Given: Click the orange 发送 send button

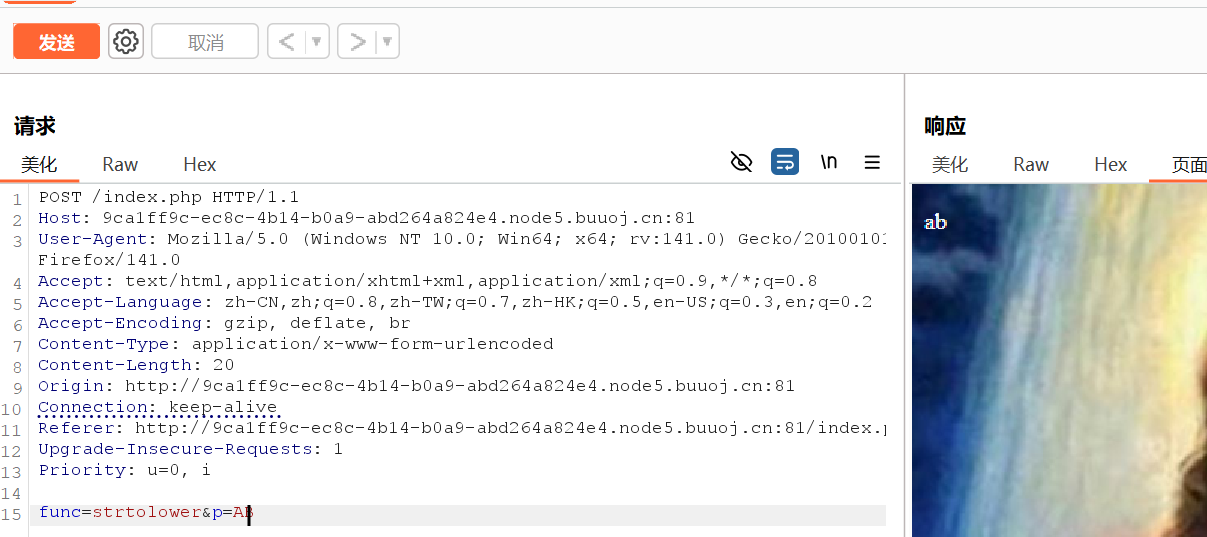Looking at the screenshot, I should pyautogui.click(x=56, y=41).
